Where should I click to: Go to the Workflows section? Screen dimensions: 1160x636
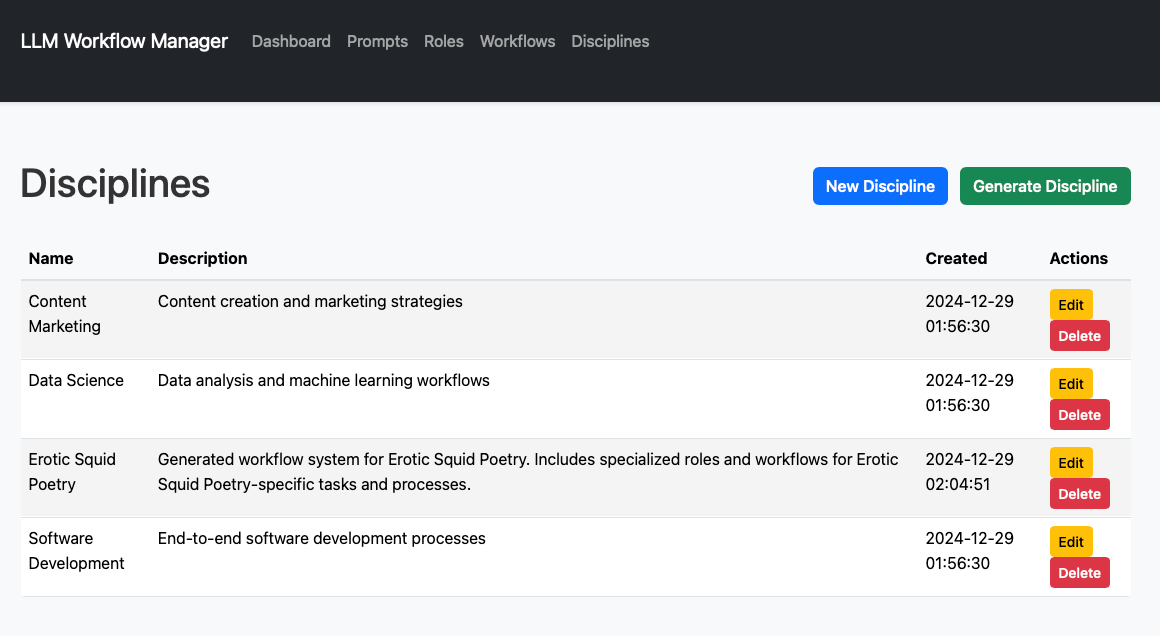tap(517, 41)
